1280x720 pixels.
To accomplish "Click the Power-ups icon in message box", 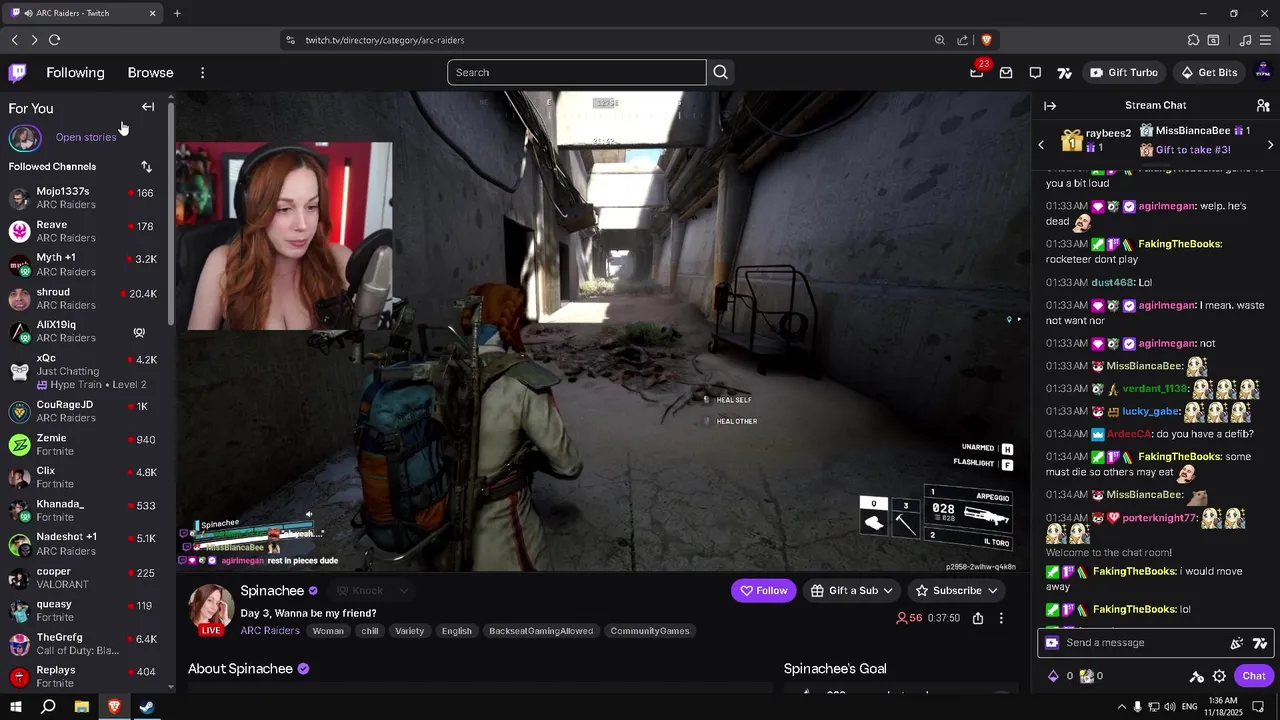I will [x=1052, y=643].
